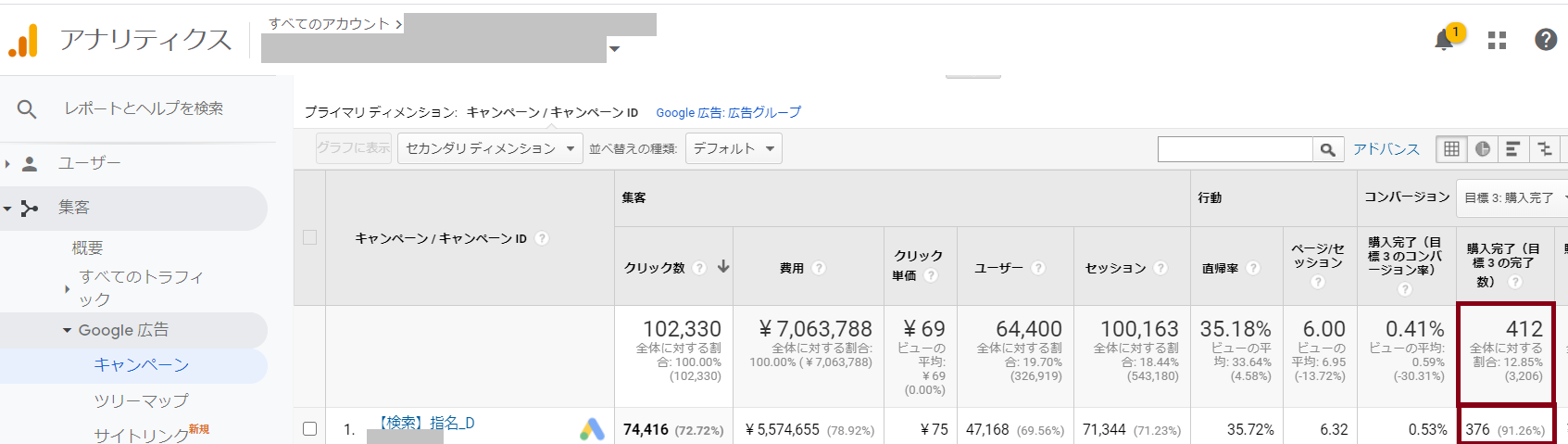Open the notifications bell

coord(1444,40)
